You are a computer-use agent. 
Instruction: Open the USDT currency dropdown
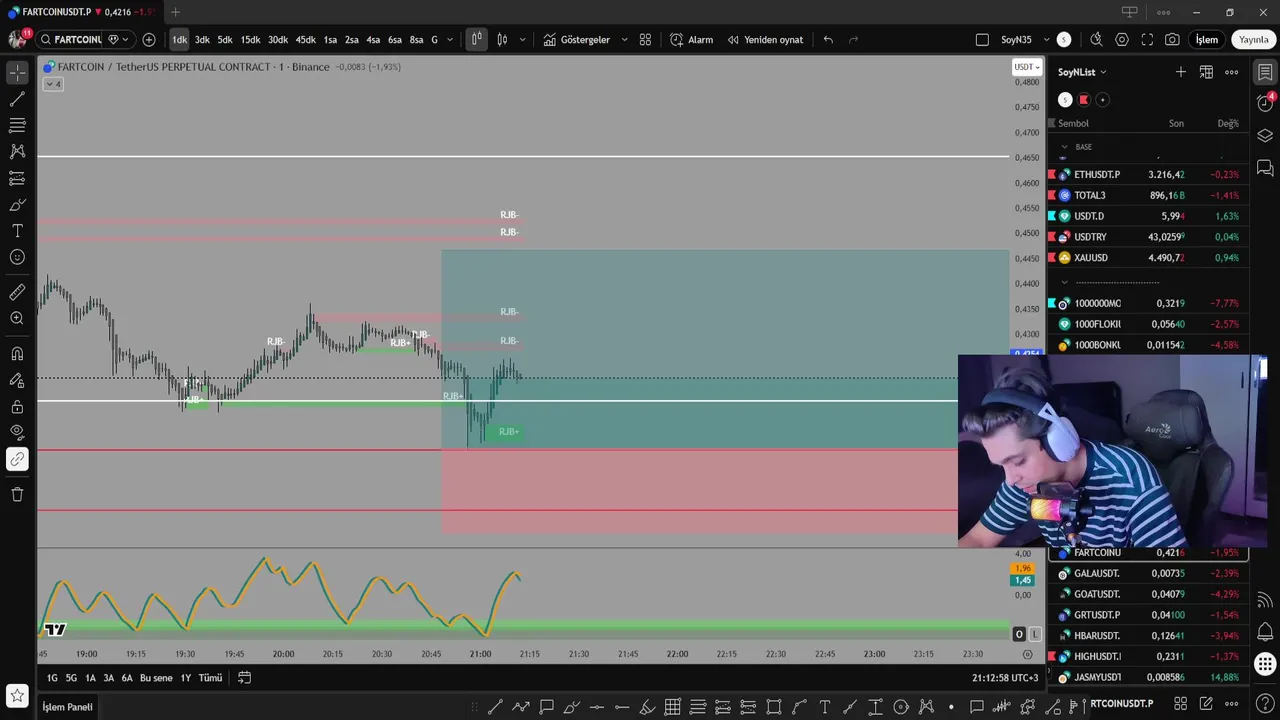point(1027,67)
